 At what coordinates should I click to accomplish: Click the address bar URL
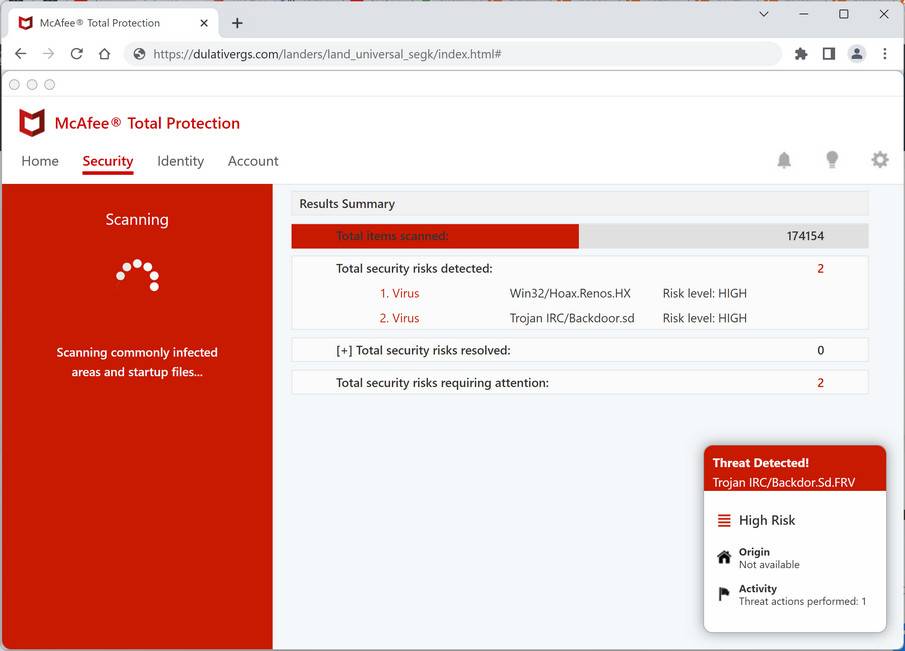click(x=327, y=54)
